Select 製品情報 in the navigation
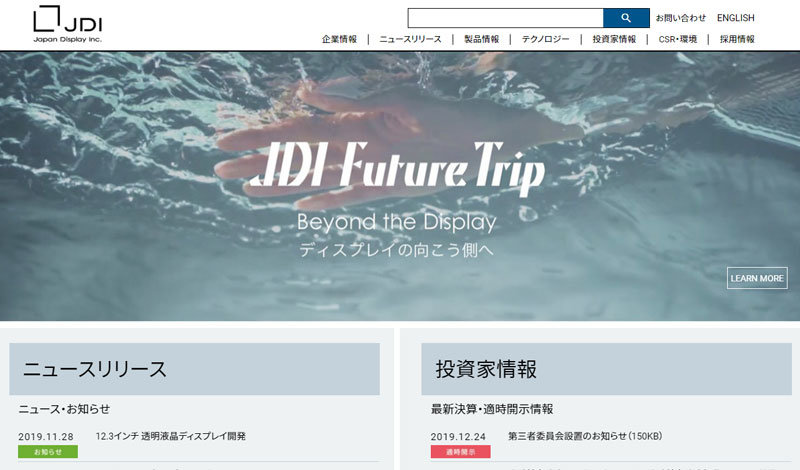Image resolution: width=800 pixels, height=470 pixels. pos(481,39)
